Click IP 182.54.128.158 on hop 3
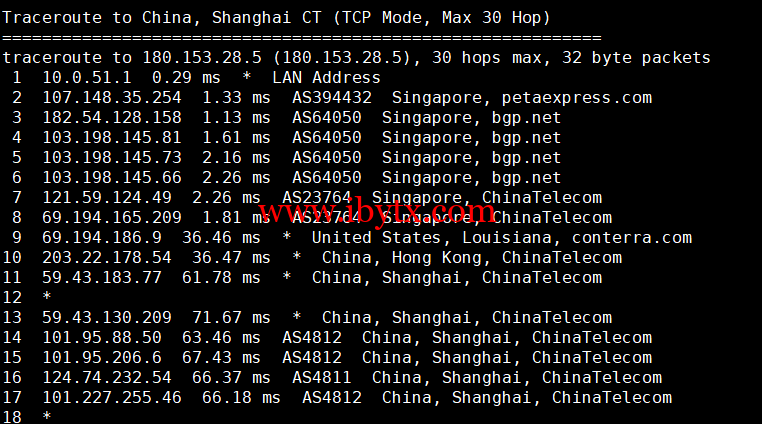The height and width of the screenshot is (424, 762). click(x=112, y=117)
